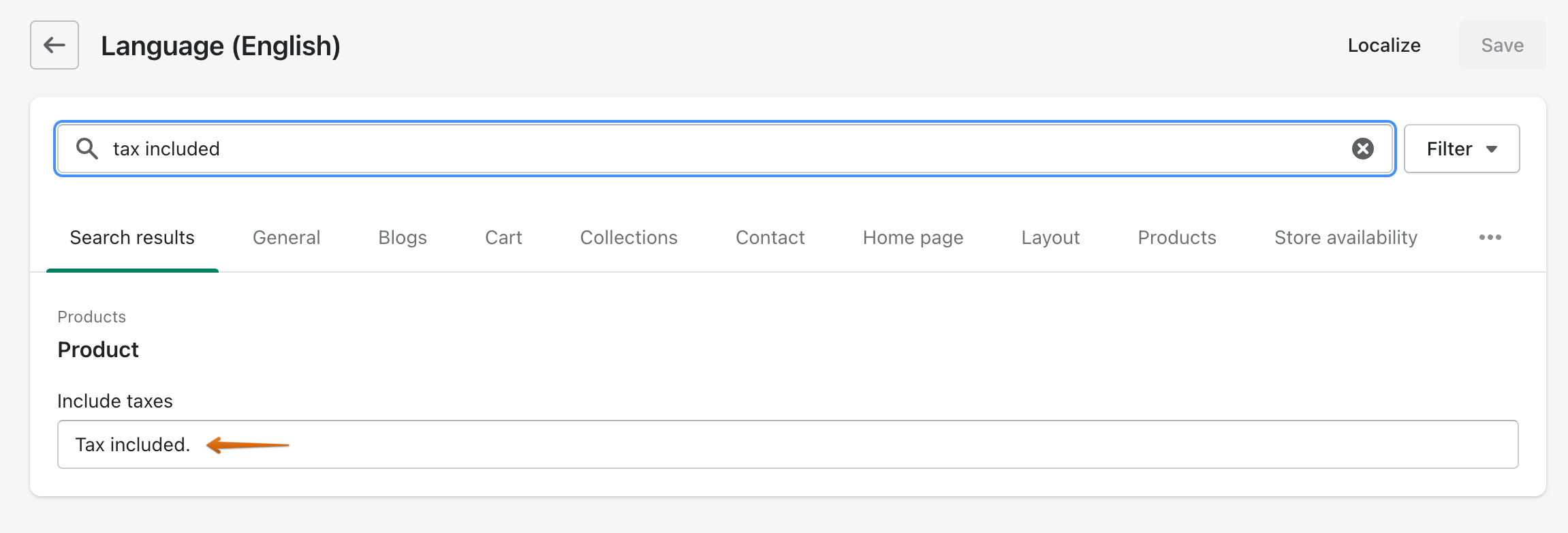Switch to the Contact tab

click(770, 237)
